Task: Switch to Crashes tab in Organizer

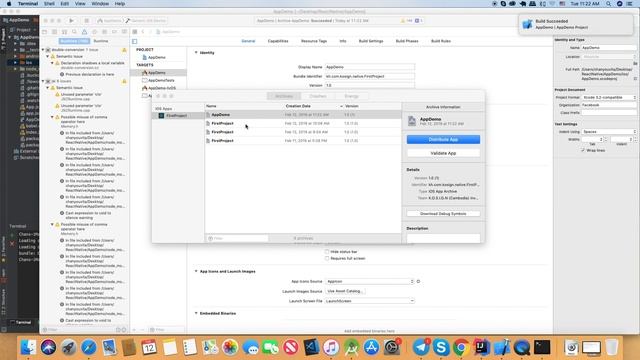Action: (318, 96)
